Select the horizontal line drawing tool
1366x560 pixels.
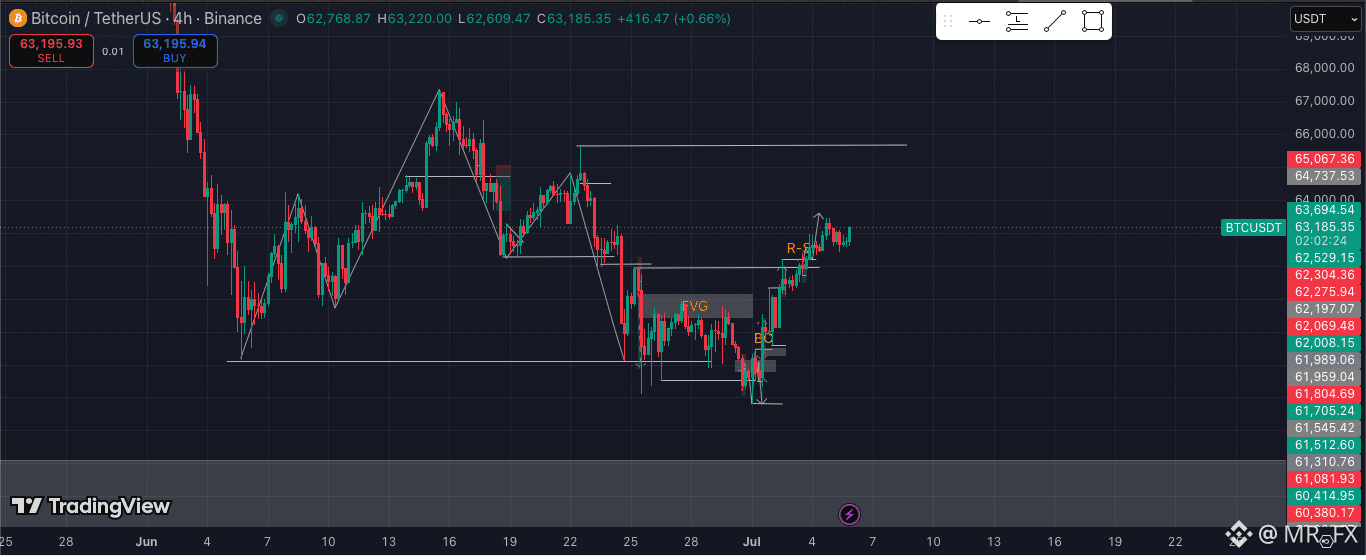[x=980, y=21]
